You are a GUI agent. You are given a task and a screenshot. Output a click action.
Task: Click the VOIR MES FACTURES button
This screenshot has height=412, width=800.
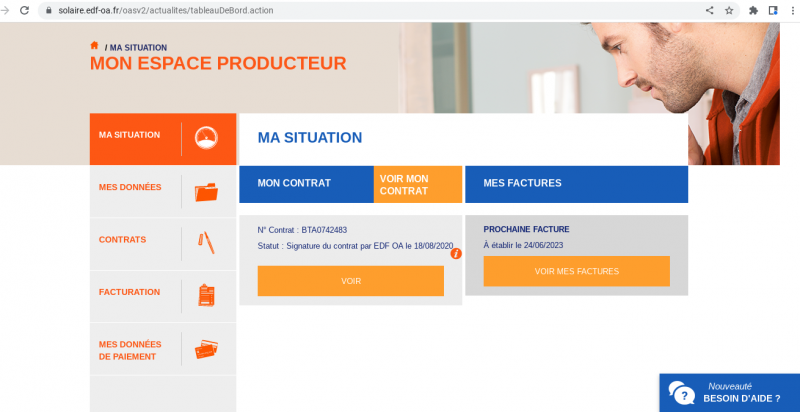(576, 271)
